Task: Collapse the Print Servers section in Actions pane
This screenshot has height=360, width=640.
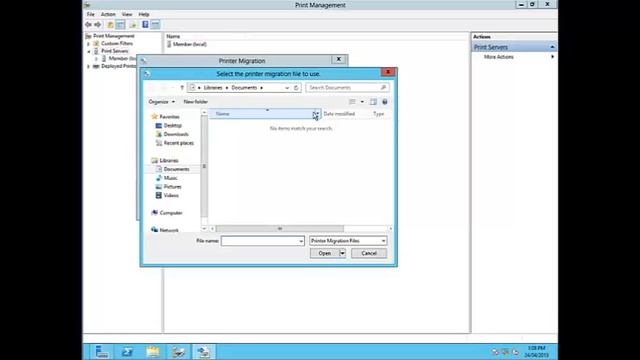Action: (552, 47)
